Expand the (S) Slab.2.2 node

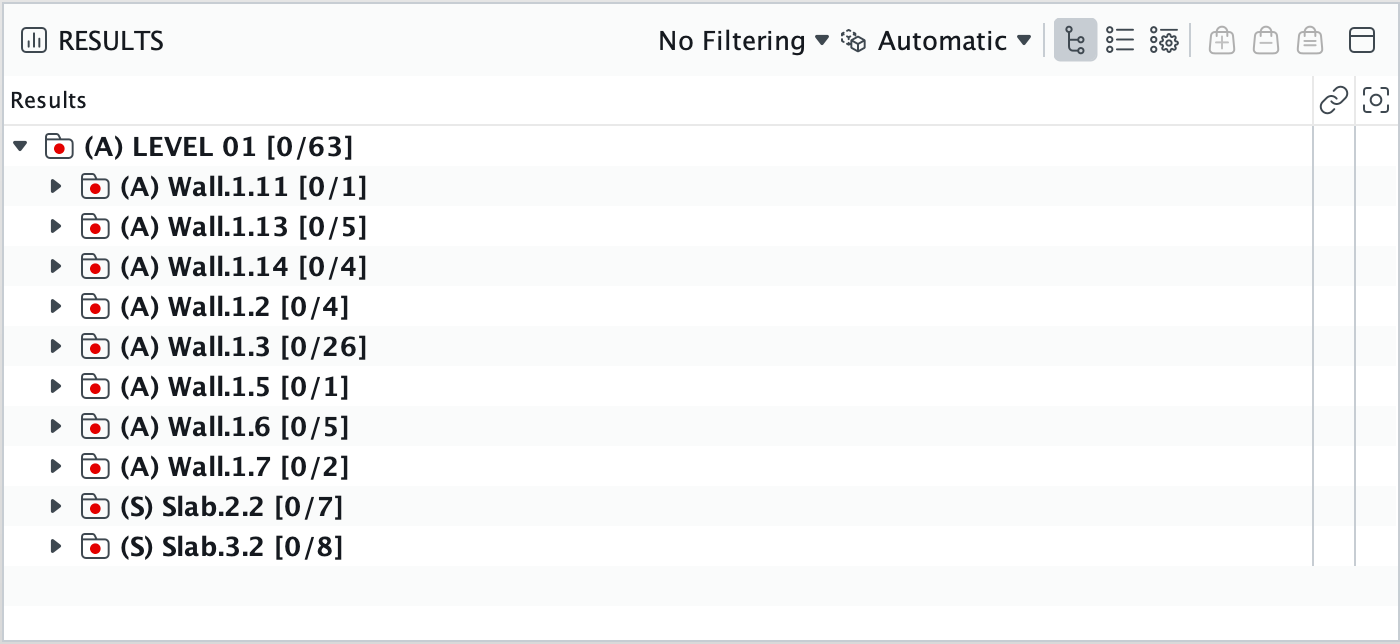[x=56, y=507]
